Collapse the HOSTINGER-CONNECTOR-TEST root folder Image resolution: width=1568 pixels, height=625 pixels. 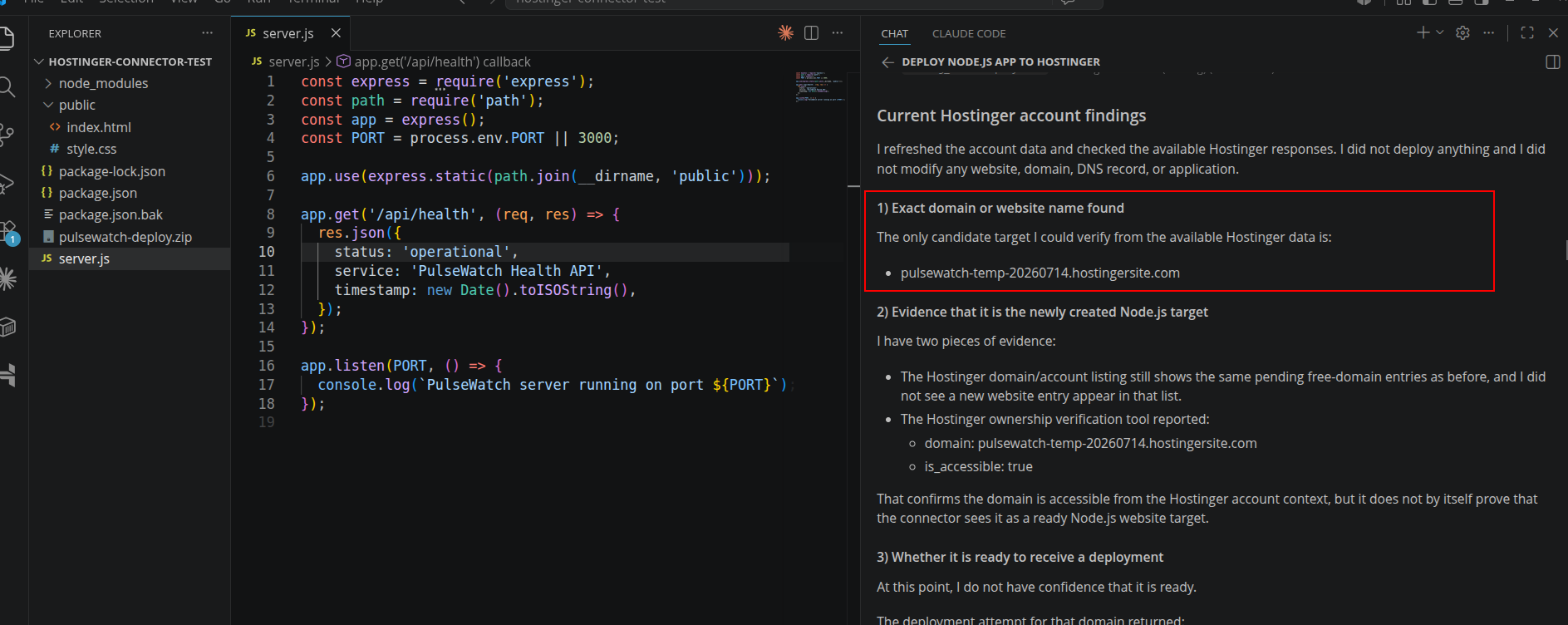tap(130, 62)
